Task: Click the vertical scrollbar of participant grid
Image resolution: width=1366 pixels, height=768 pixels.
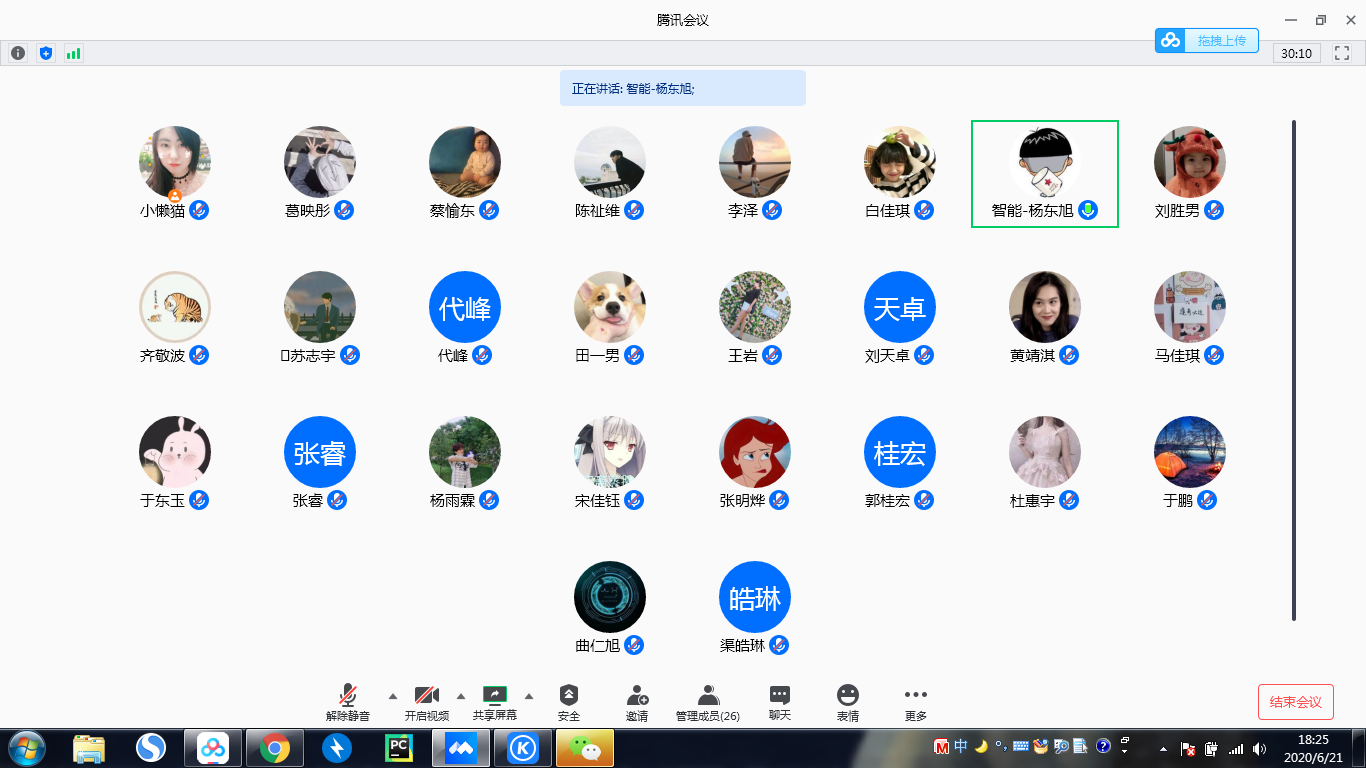Action: coord(1294,370)
